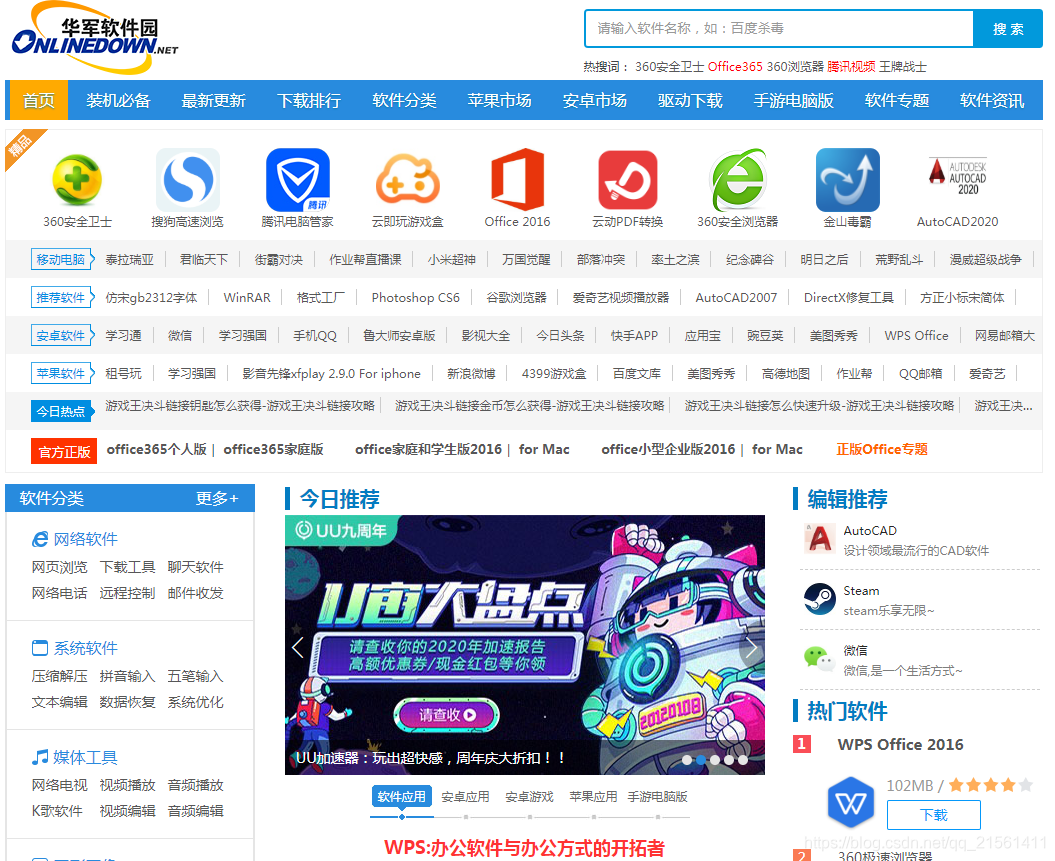The width and height of the screenshot is (1055, 861).
Task: Open the K歌软件 category link
Action: [x=57, y=811]
